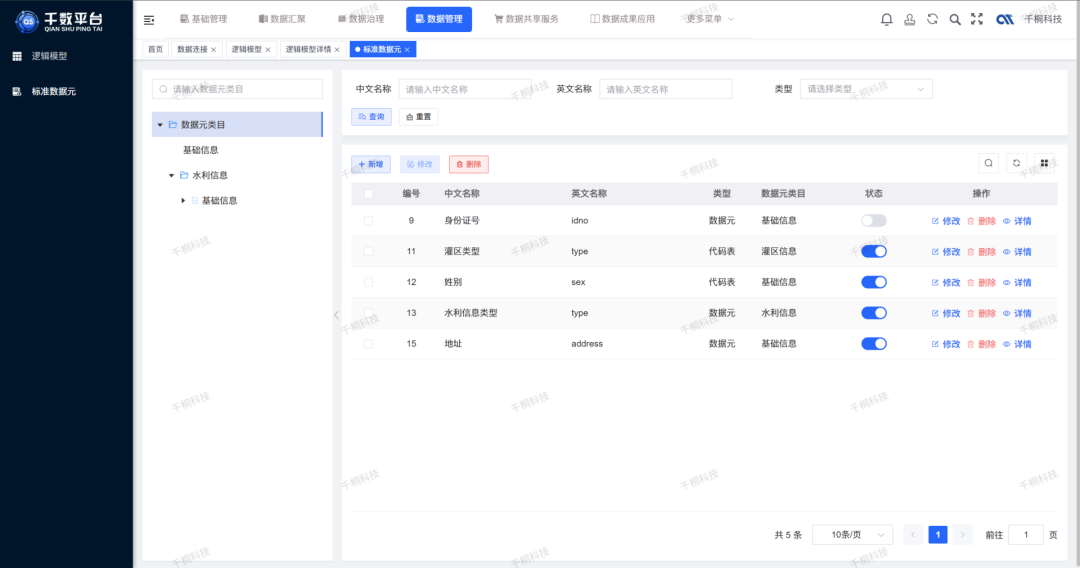
Task: Focus the 英文名称 input field
Action: pyautogui.click(x=665, y=89)
